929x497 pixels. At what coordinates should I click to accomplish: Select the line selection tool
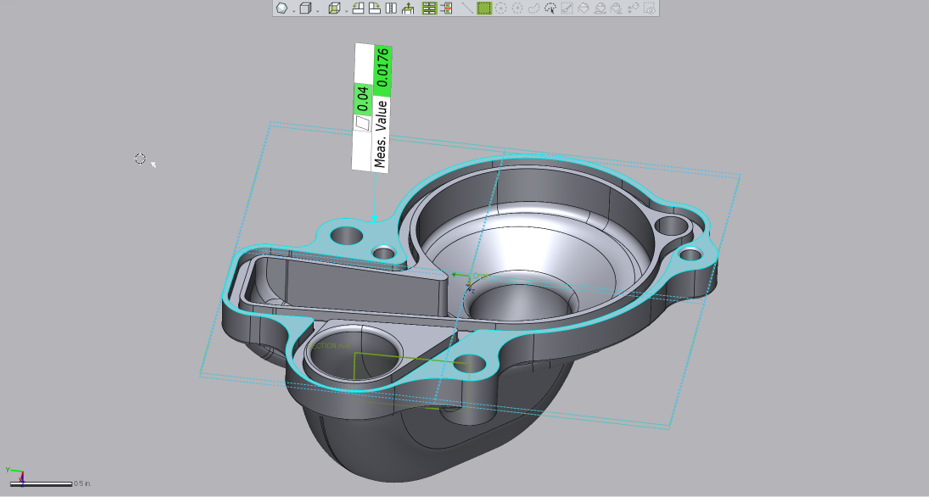pos(467,8)
